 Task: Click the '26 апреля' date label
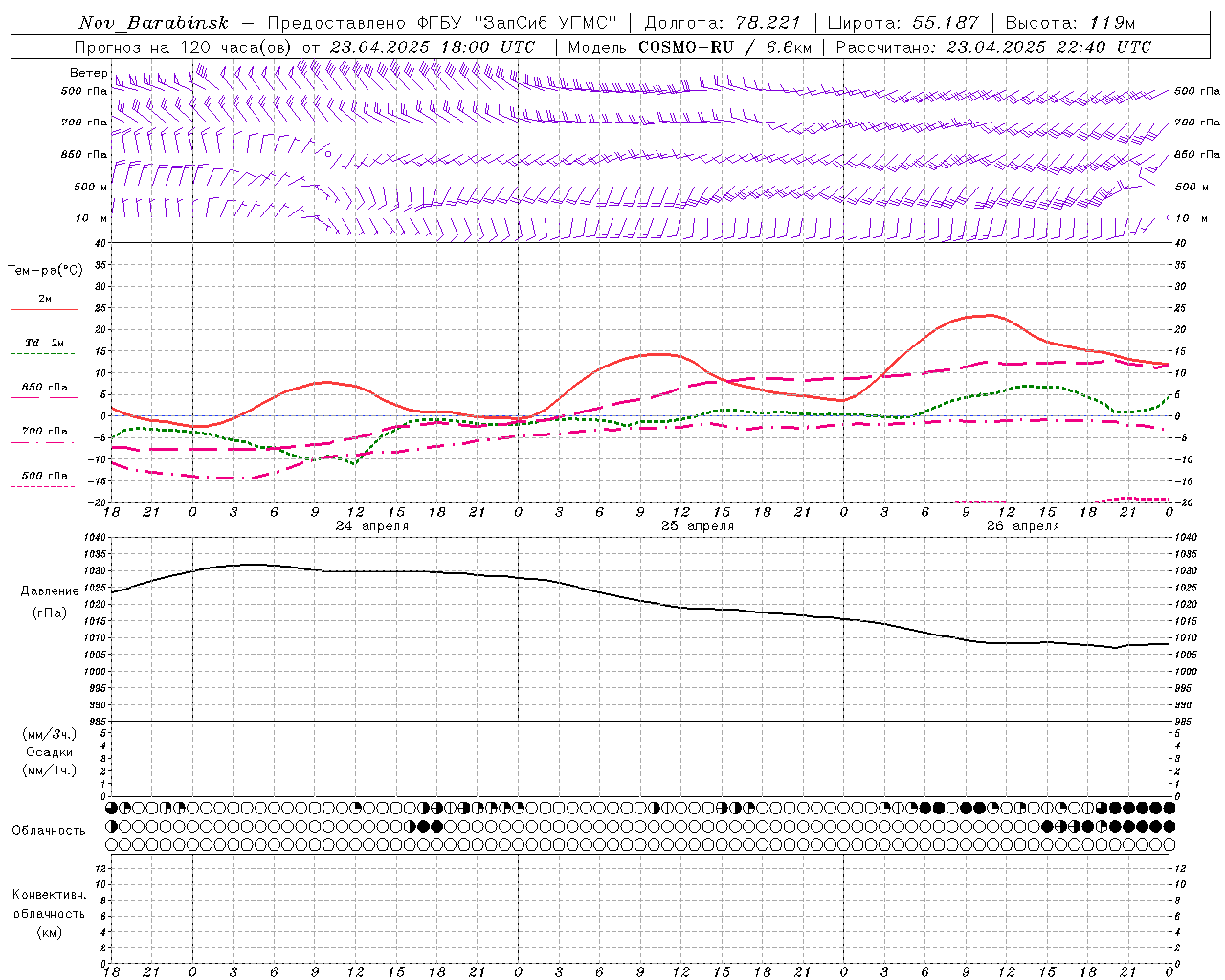point(1023,526)
